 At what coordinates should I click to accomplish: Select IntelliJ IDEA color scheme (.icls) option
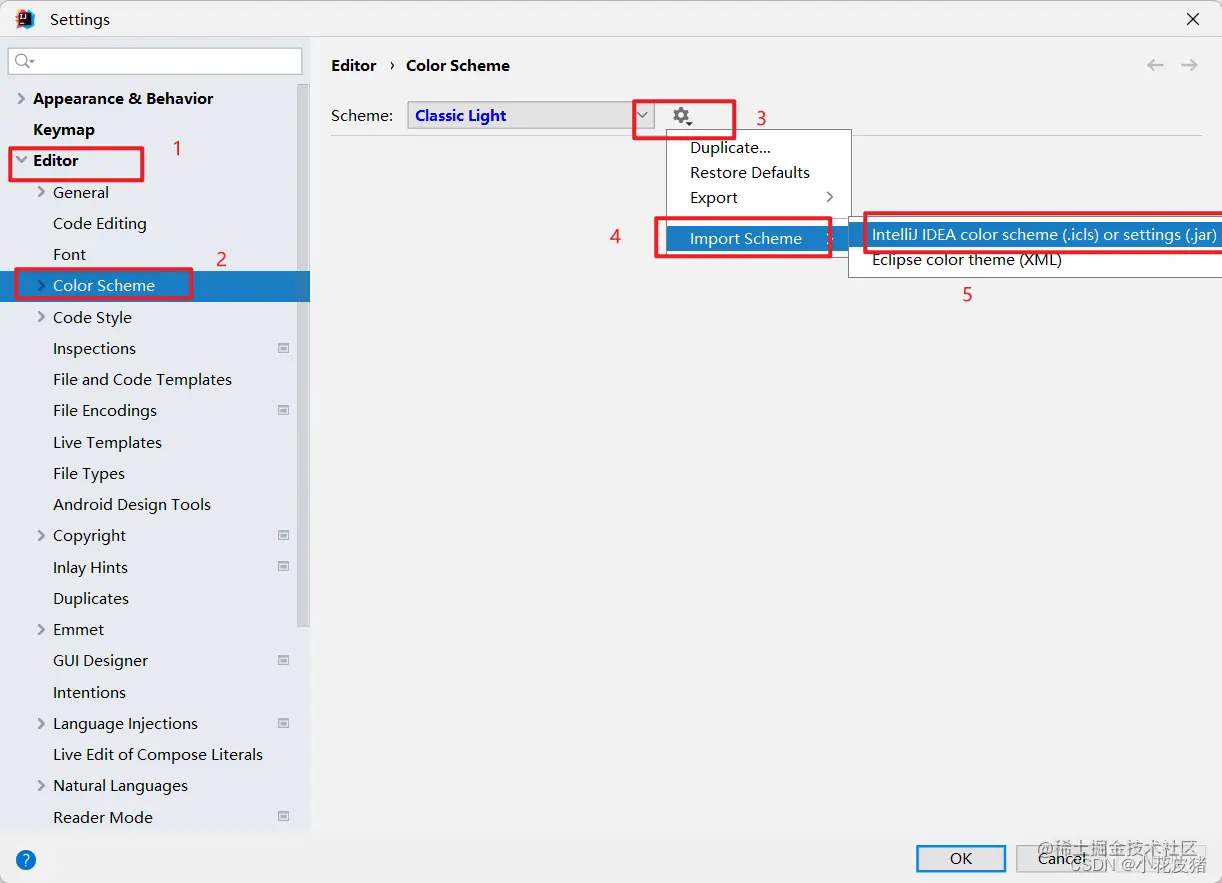(x=1035, y=235)
